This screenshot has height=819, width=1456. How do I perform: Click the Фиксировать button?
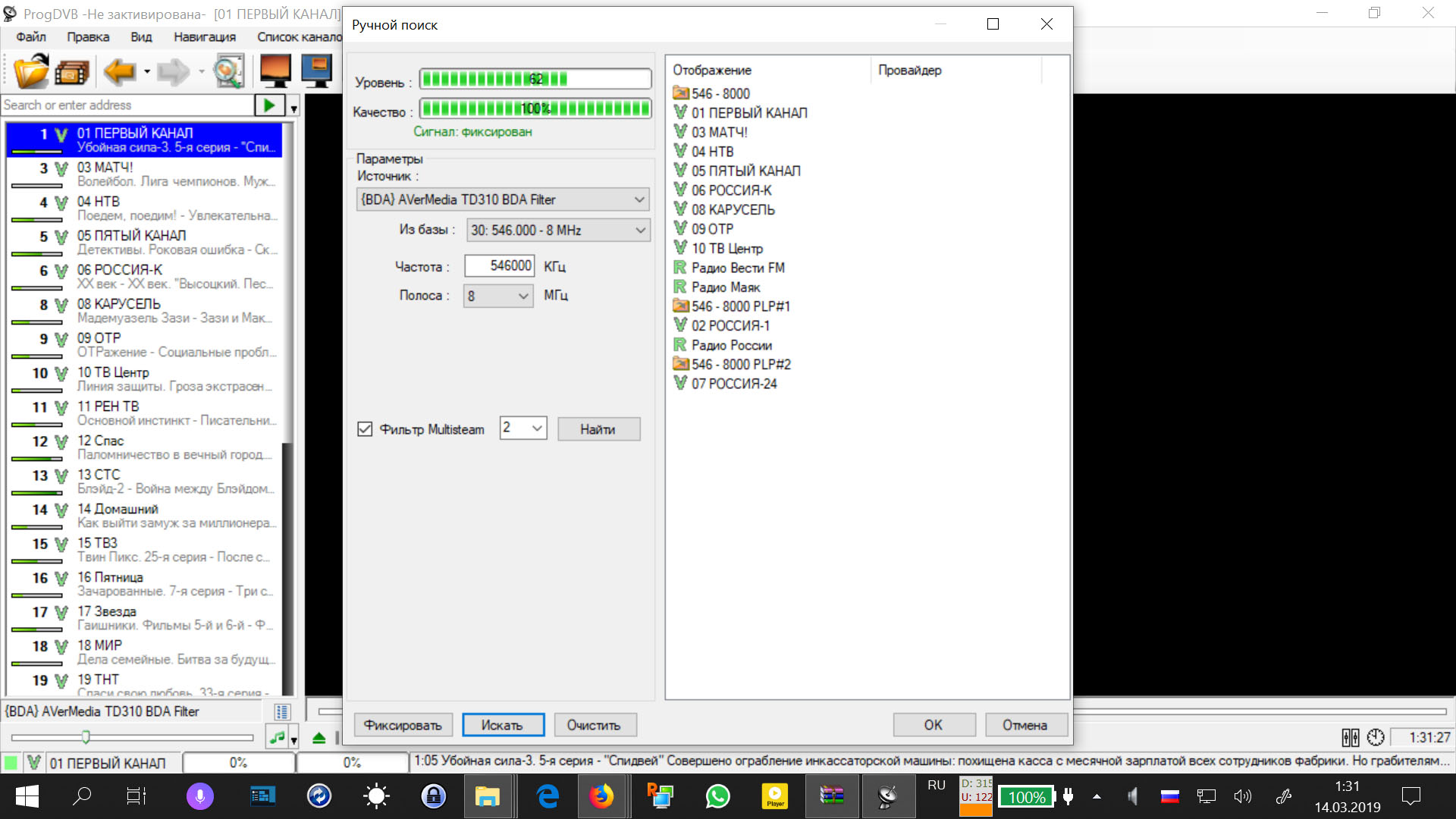pyautogui.click(x=403, y=725)
